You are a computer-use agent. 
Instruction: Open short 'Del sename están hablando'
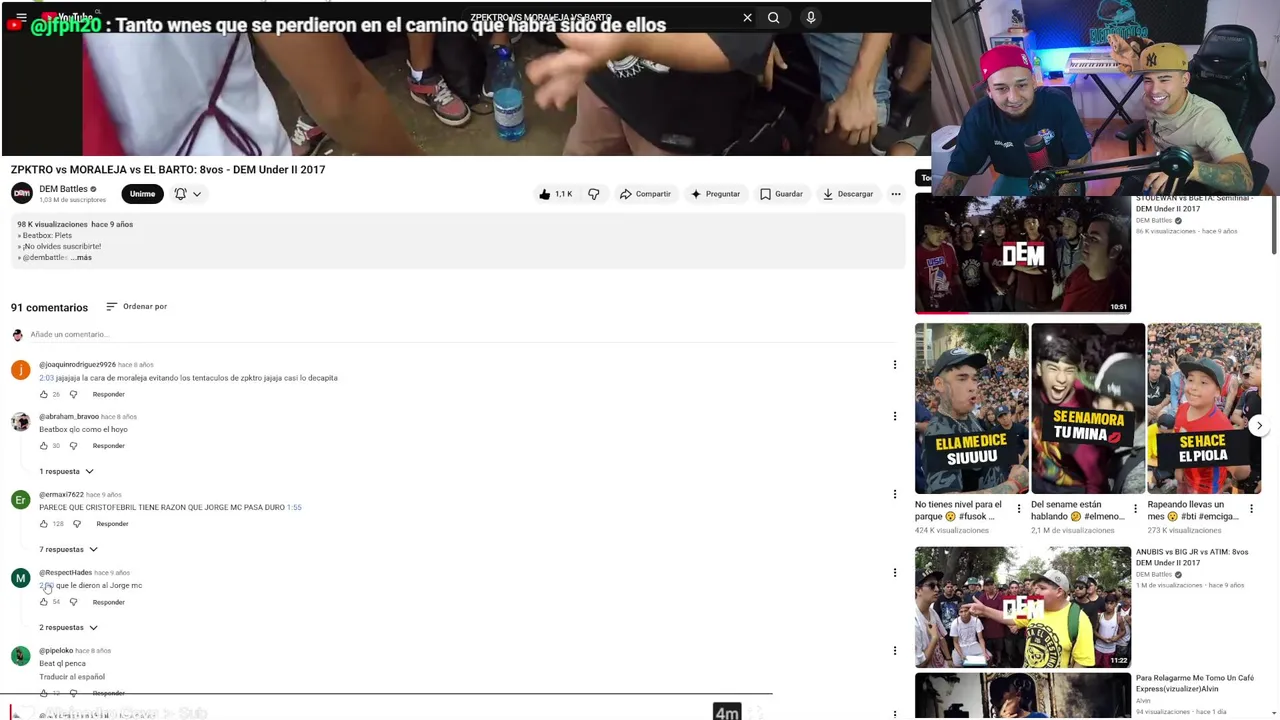pyautogui.click(x=1088, y=408)
